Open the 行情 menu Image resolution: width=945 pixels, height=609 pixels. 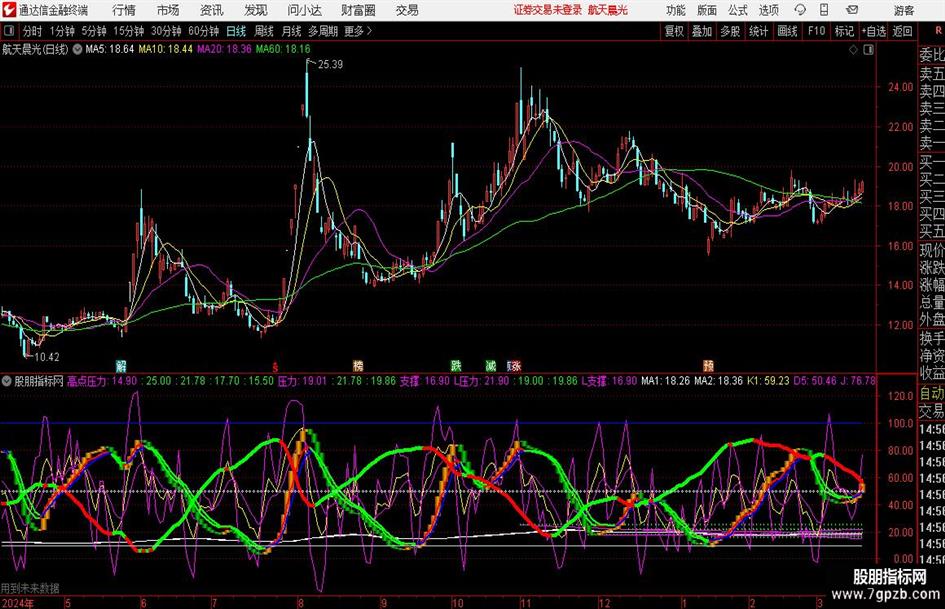124,10
